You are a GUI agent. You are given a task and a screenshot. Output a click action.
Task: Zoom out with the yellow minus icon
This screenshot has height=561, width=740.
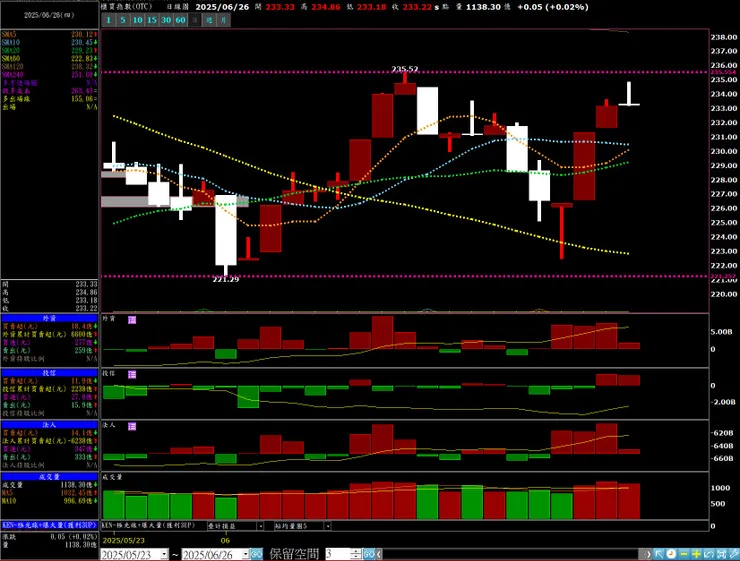(x=684, y=554)
